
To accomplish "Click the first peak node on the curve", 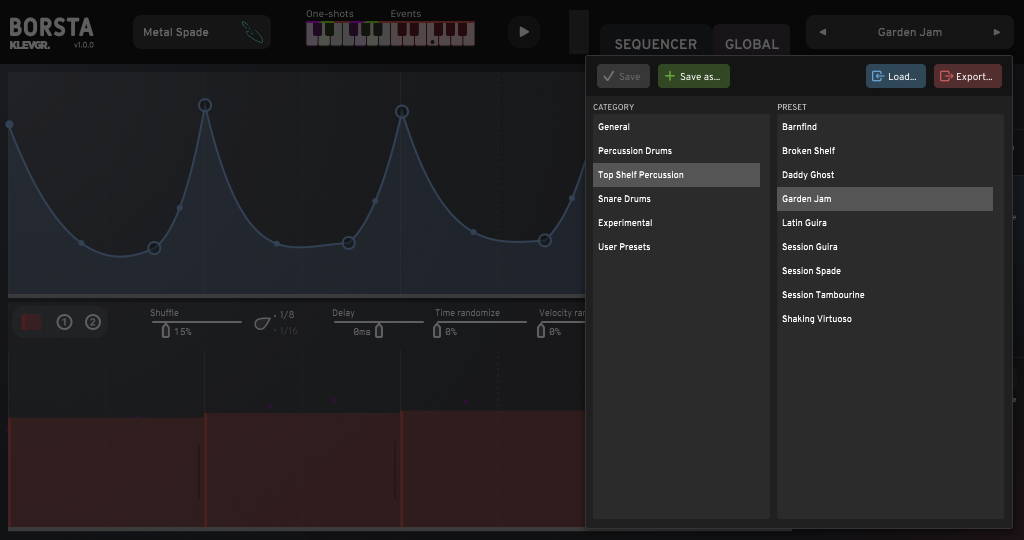I will click(205, 105).
